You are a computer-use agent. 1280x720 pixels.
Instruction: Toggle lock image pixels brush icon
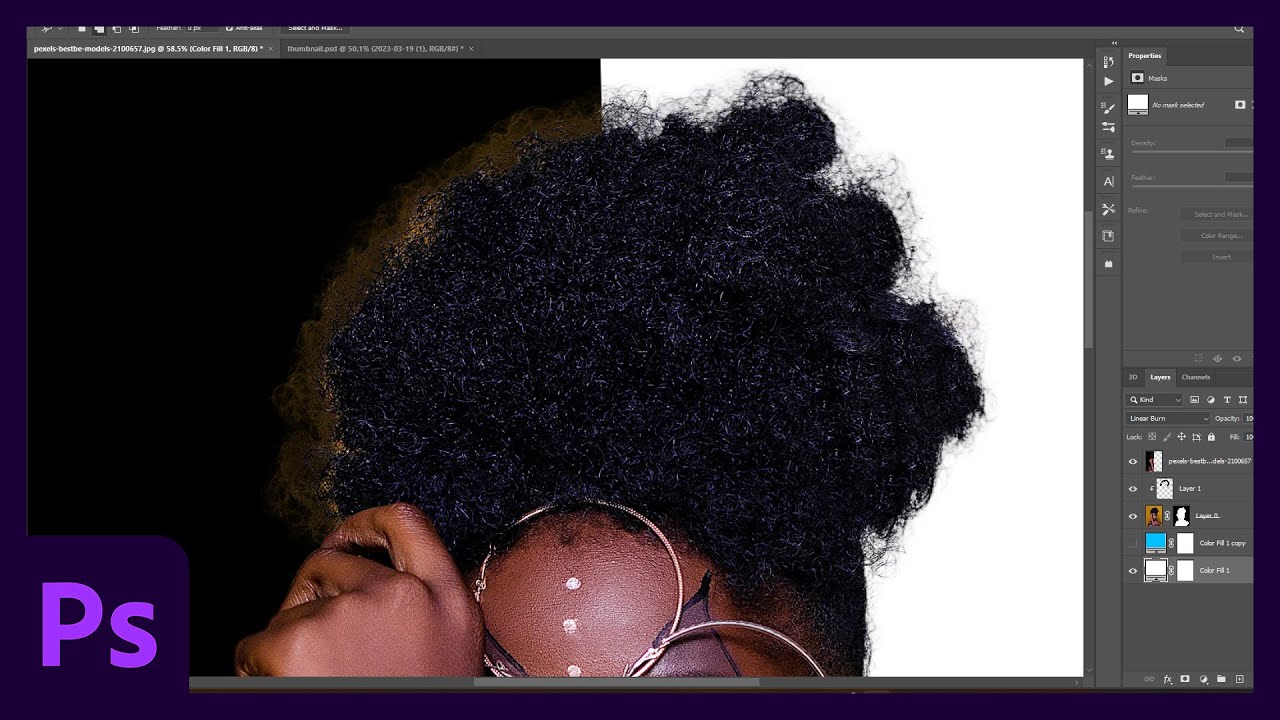(1166, 437)
